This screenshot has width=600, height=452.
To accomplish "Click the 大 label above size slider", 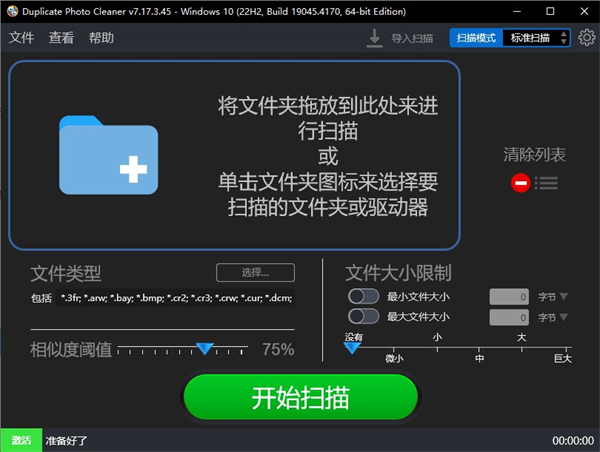I will (522, 337).
